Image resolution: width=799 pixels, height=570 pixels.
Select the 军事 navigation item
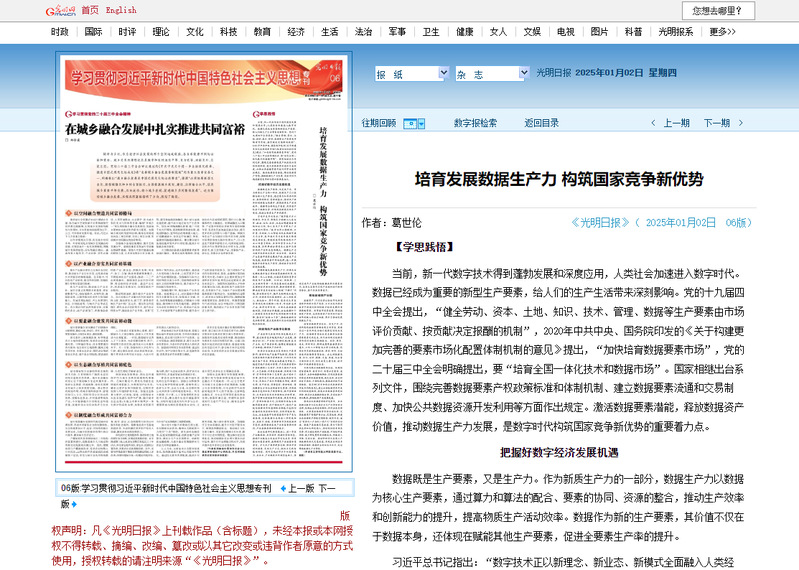[397, 31]
